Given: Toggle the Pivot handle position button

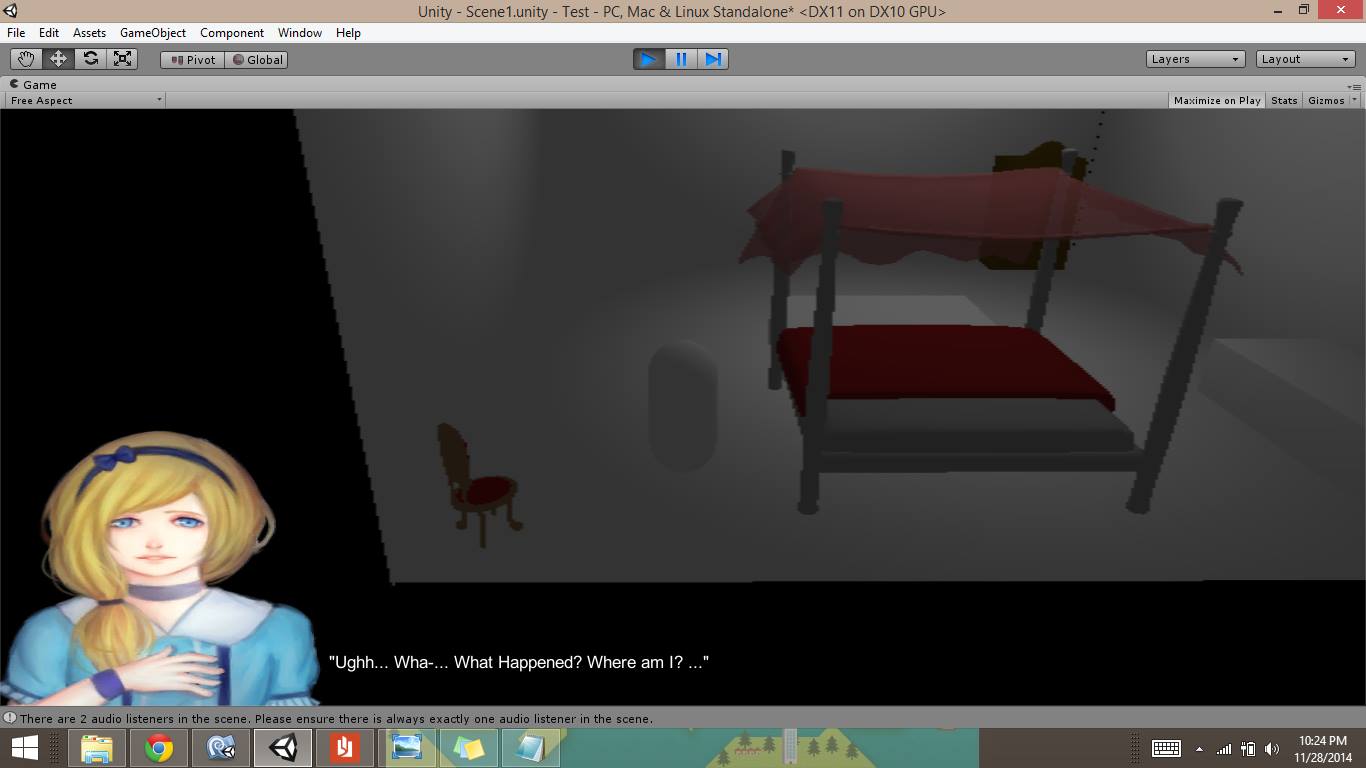Looking at the screenshot, I should point(192,60).
